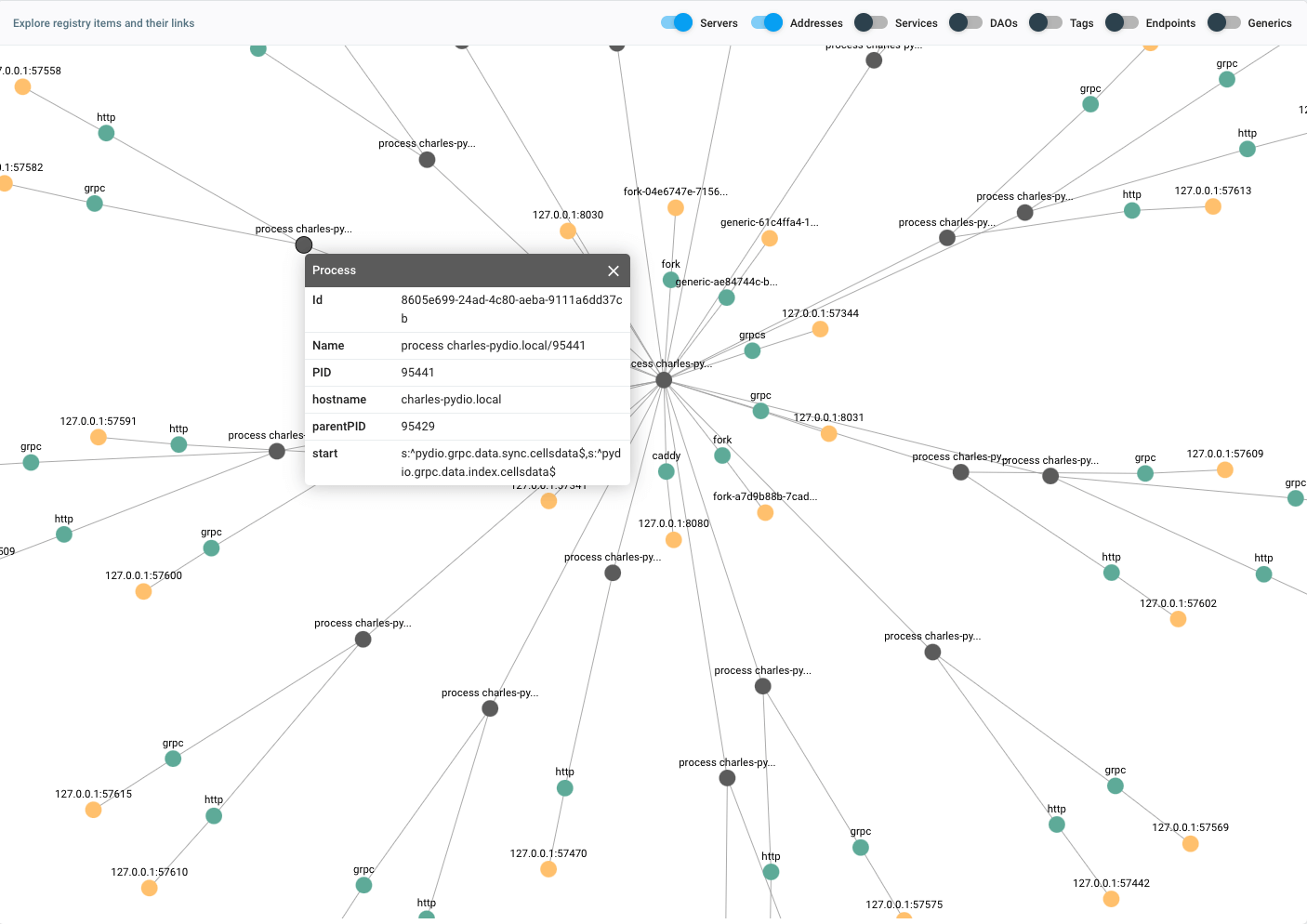Click the 127.0.0.1:8080 address node

[674, 540]
